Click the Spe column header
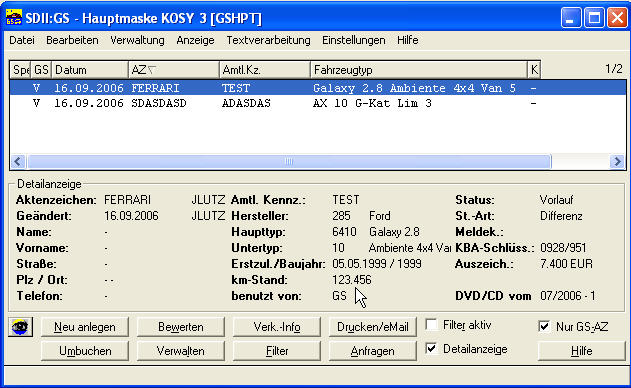The image size is (631, 388). (x=21, y=70)
